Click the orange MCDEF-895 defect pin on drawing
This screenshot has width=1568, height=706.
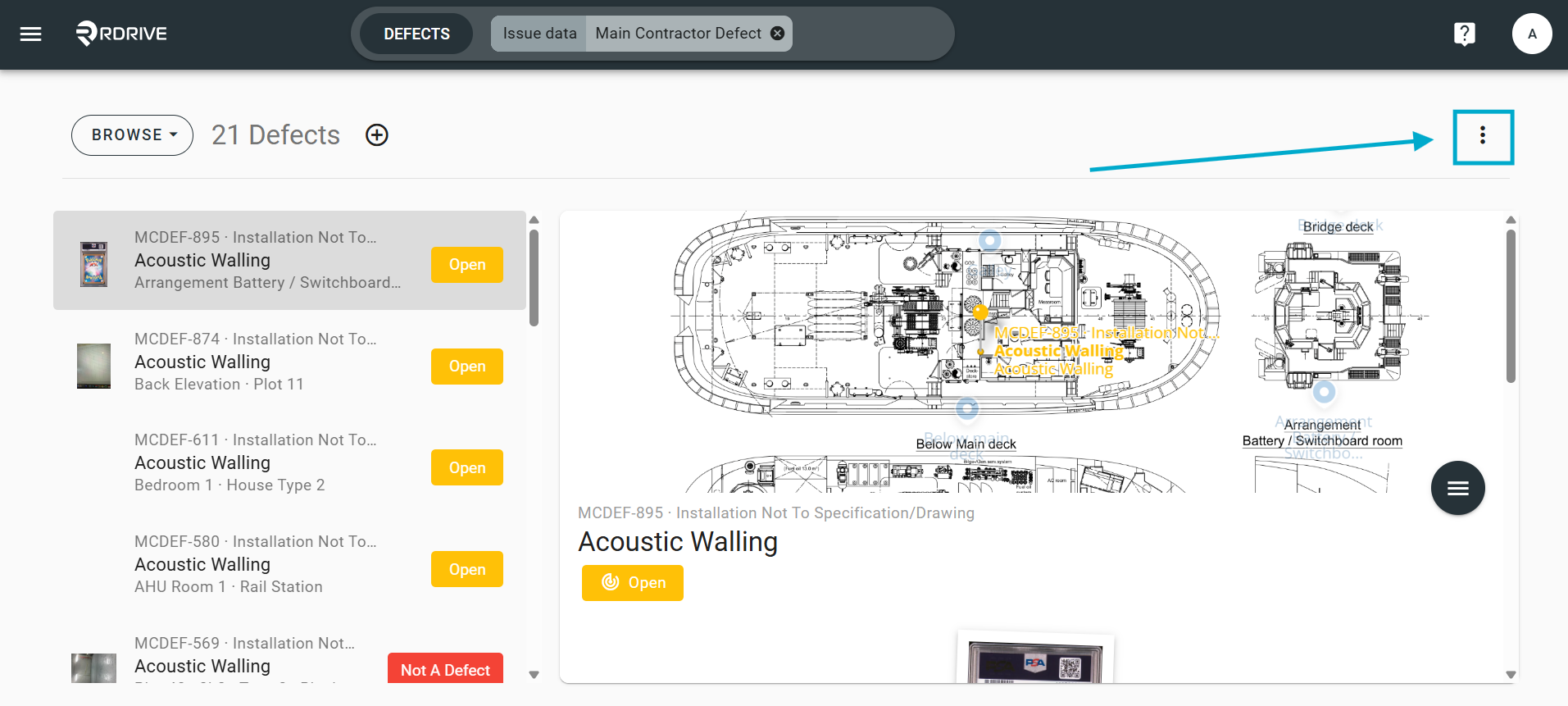tap(980, 312)
